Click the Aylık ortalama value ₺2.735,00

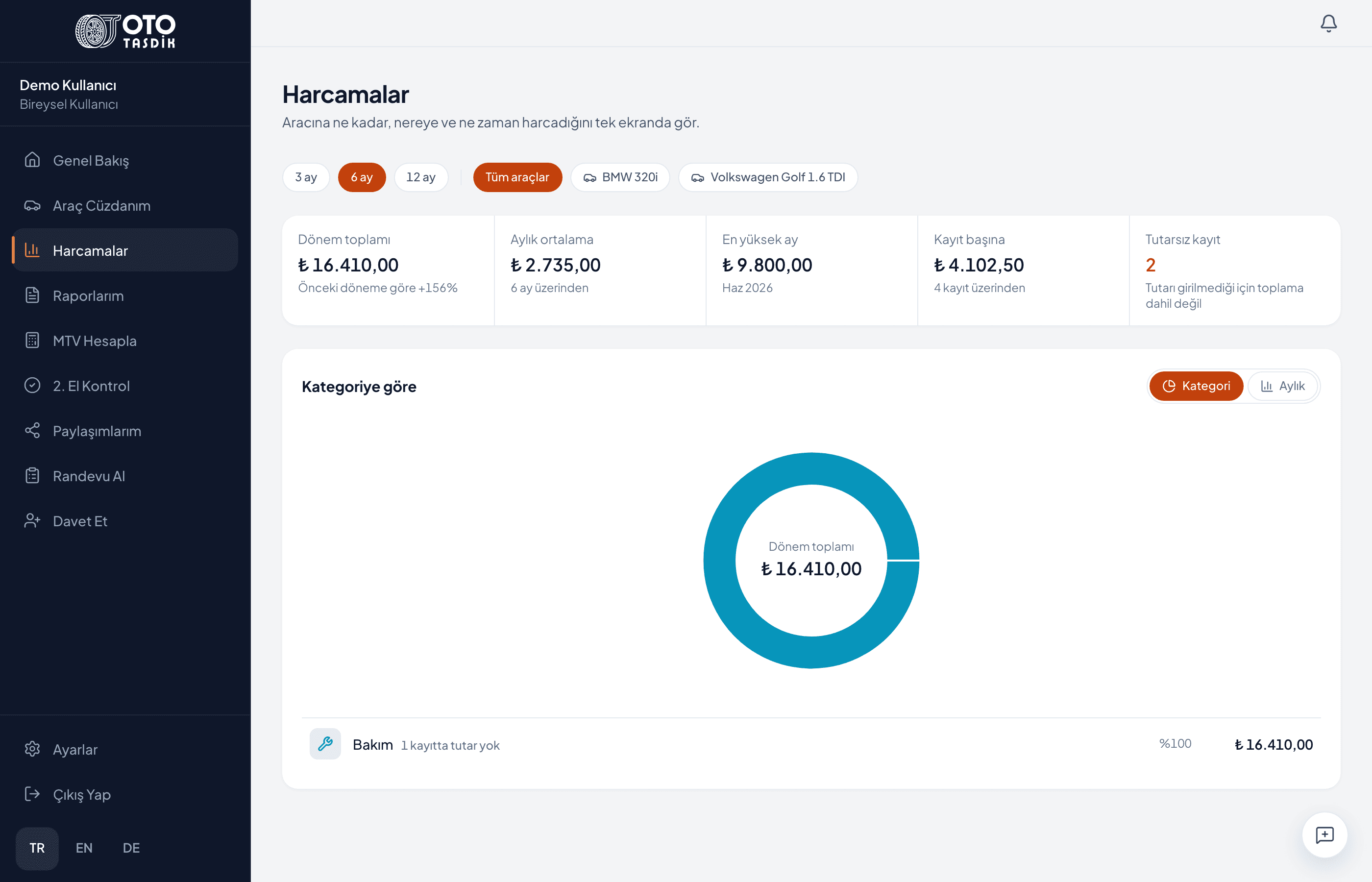(x=556, y=265)
